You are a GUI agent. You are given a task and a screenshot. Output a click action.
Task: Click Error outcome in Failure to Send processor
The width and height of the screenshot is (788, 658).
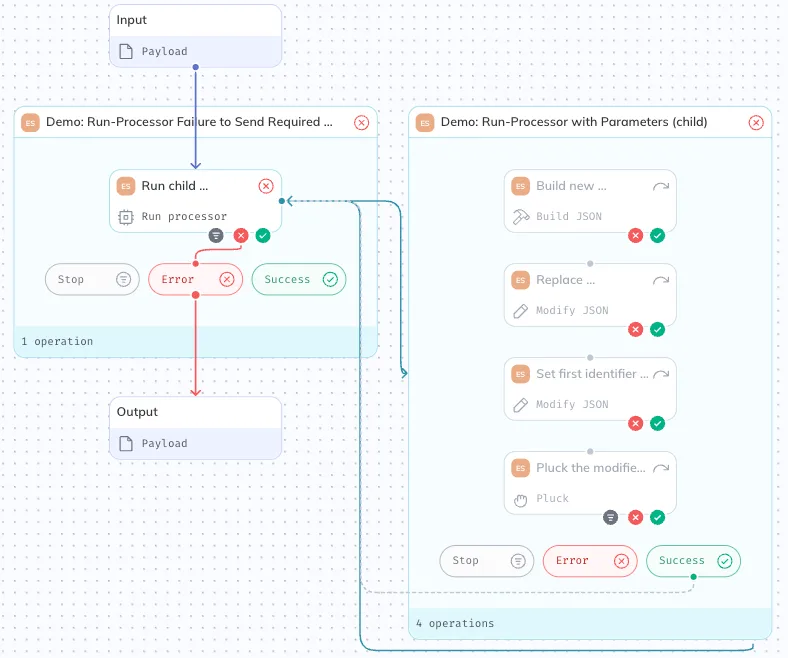click(195, 279)
